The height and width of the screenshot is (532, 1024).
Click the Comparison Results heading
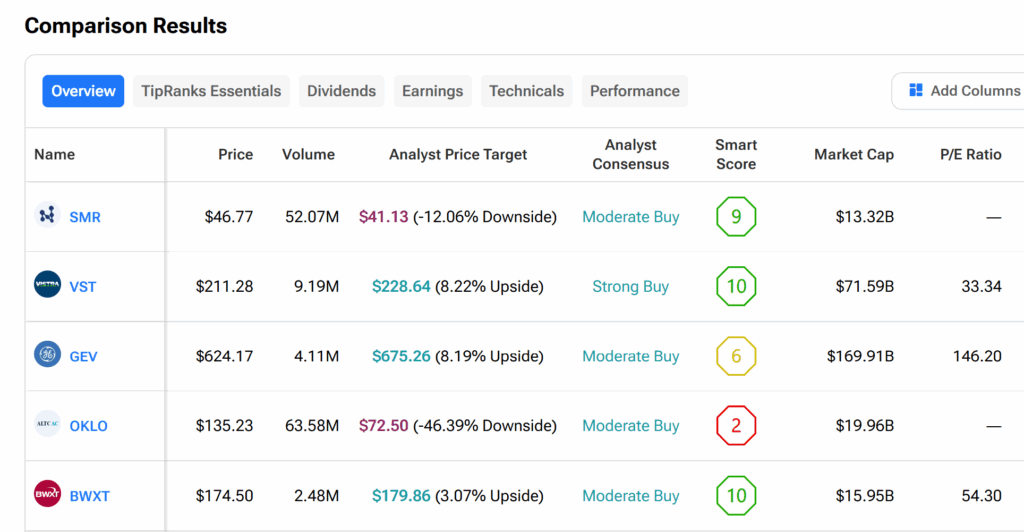[x=126, y=25]
